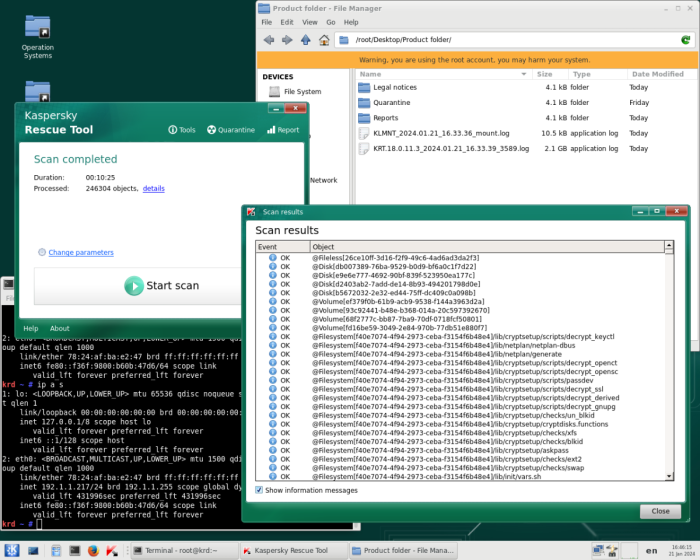Select the @Volume[ef379f0b...] row in Scan results
This screenshot has height=560, width=700.
(460, 301)
